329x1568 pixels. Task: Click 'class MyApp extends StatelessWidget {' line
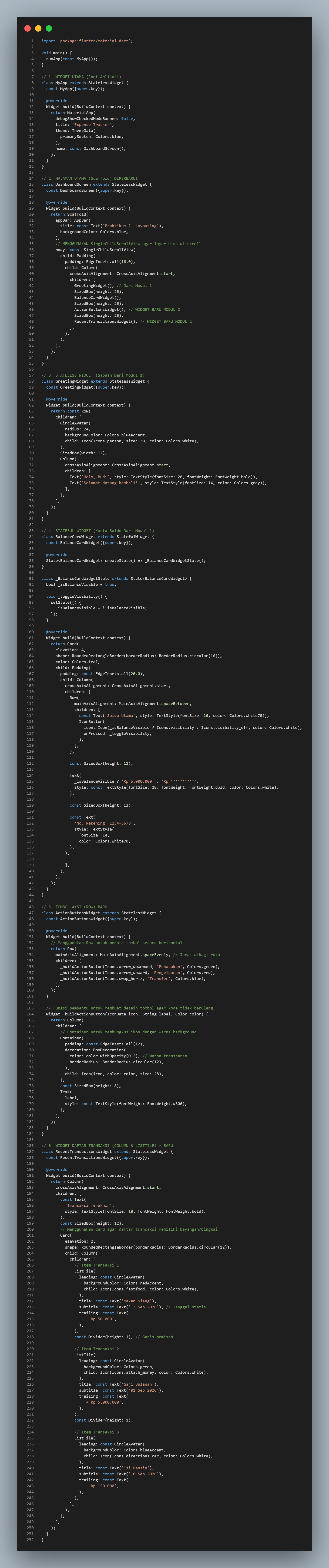point(85,83)
